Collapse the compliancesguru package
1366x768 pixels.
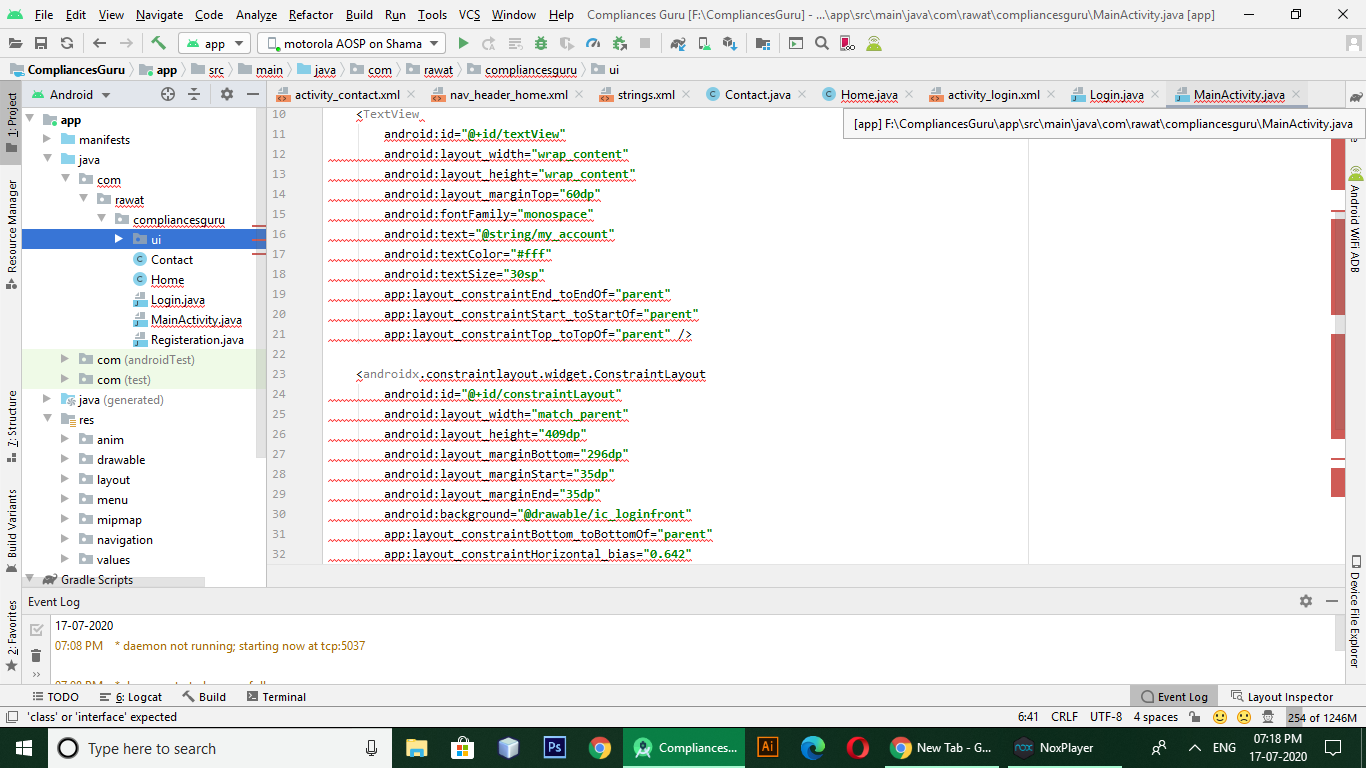pyautogui.click(x=101, y=219)
